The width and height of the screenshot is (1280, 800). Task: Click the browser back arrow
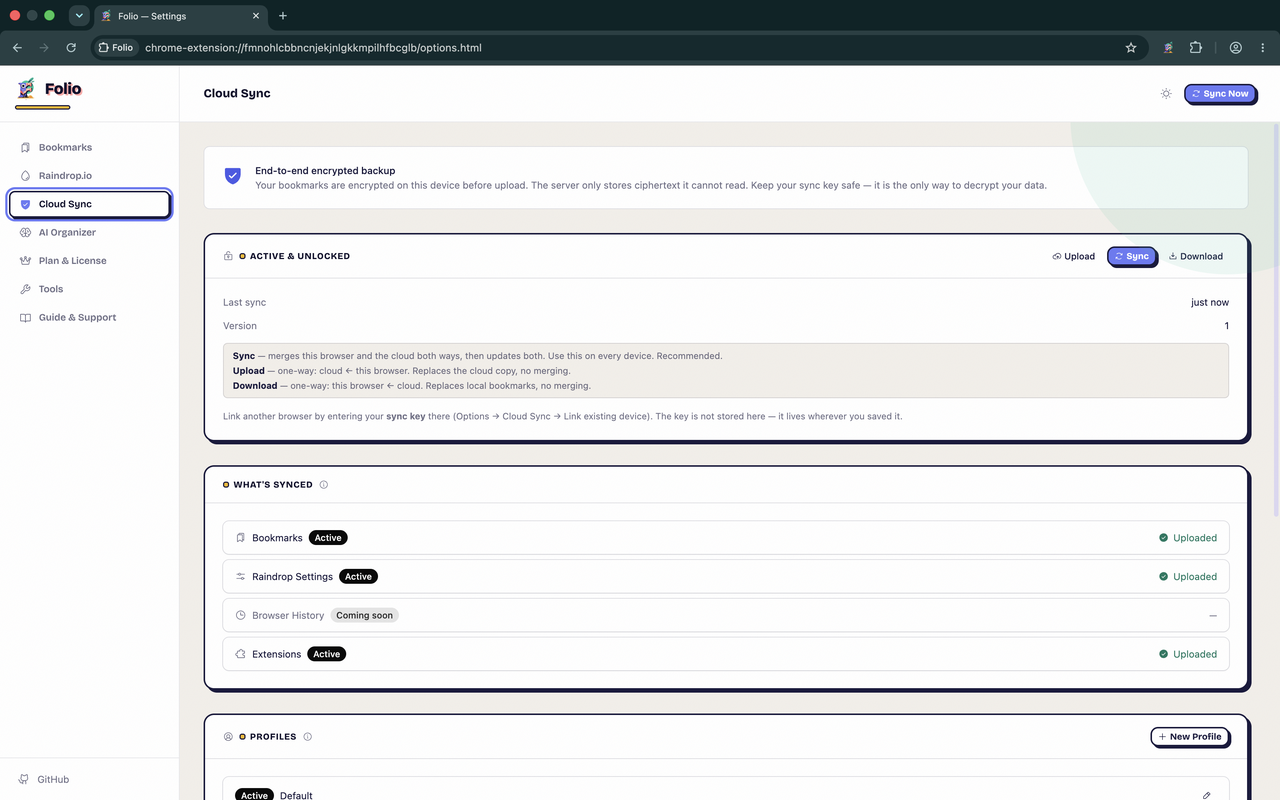17,47
